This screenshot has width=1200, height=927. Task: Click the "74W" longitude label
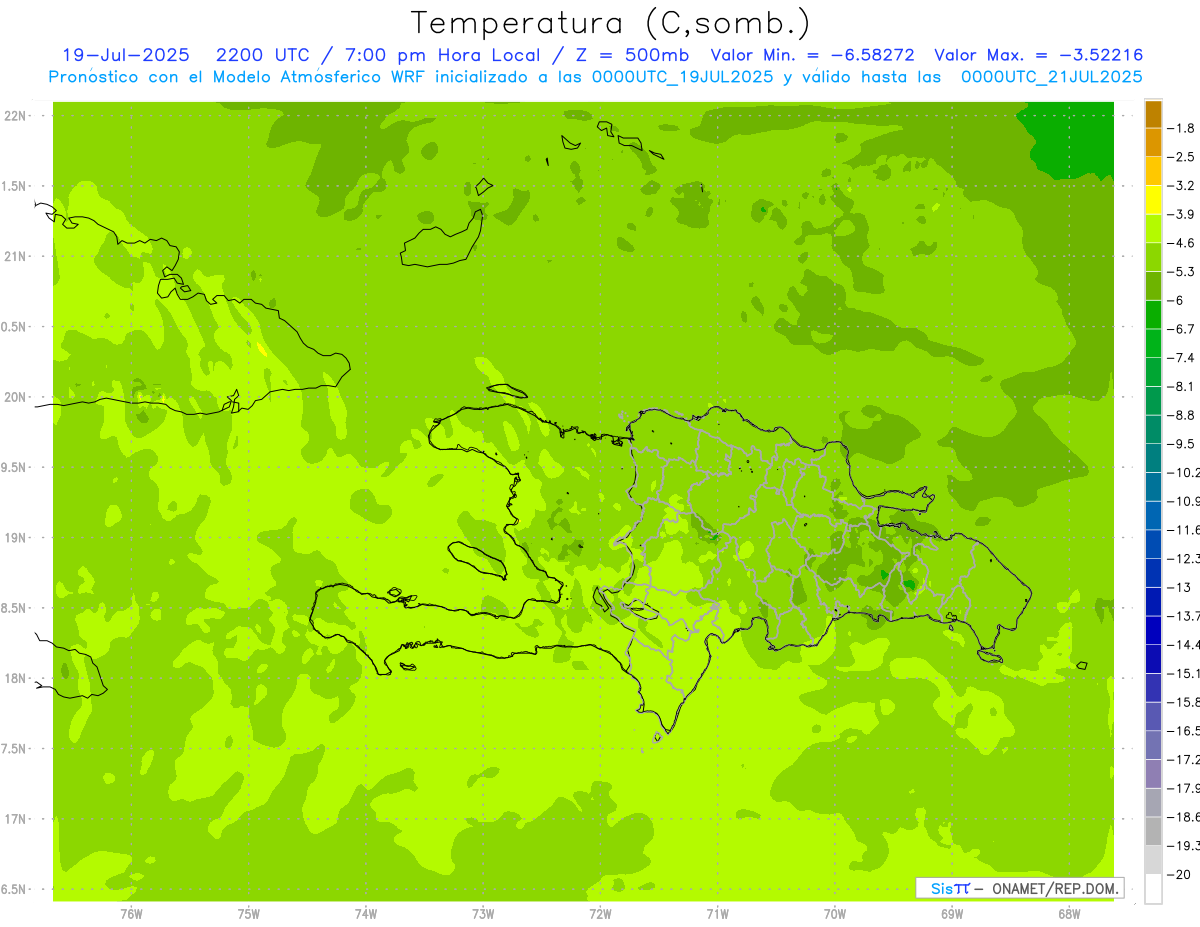click(x=366, y=914)
